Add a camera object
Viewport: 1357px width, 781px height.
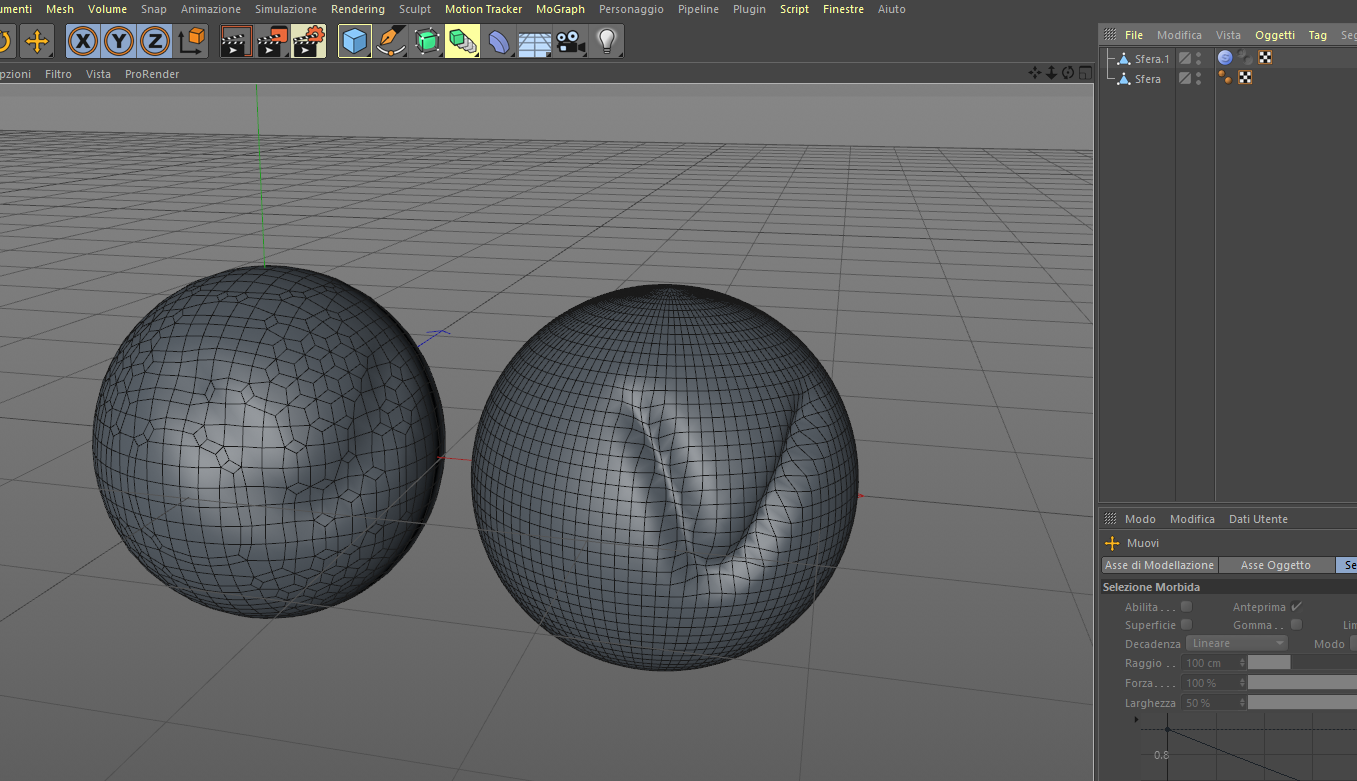click(570, 41)
